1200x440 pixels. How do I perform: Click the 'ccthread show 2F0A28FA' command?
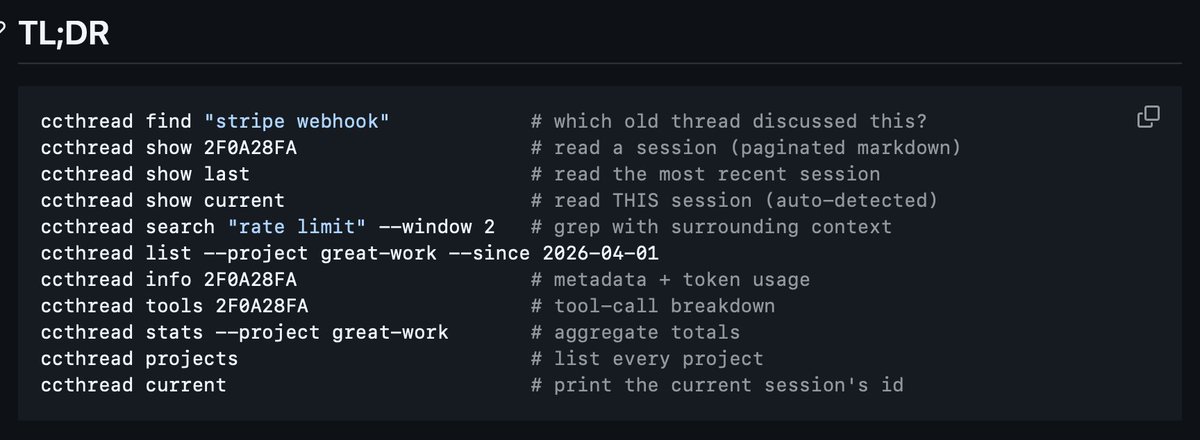(169, 148)
